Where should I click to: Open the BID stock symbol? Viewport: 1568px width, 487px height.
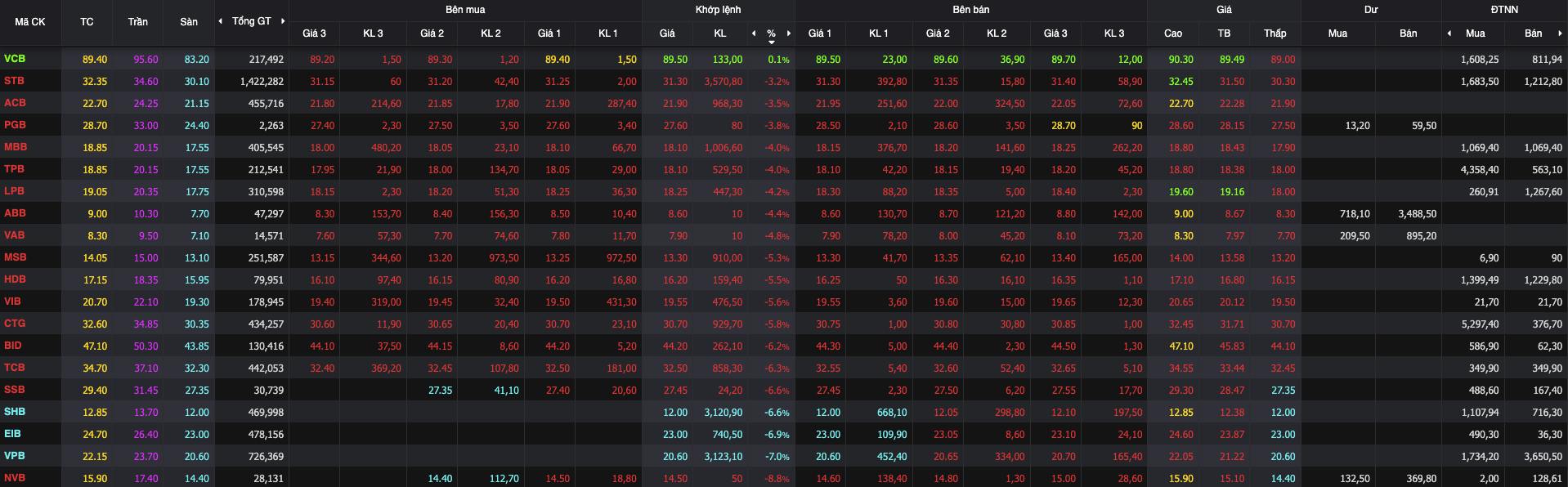click(x=12, y=346)
